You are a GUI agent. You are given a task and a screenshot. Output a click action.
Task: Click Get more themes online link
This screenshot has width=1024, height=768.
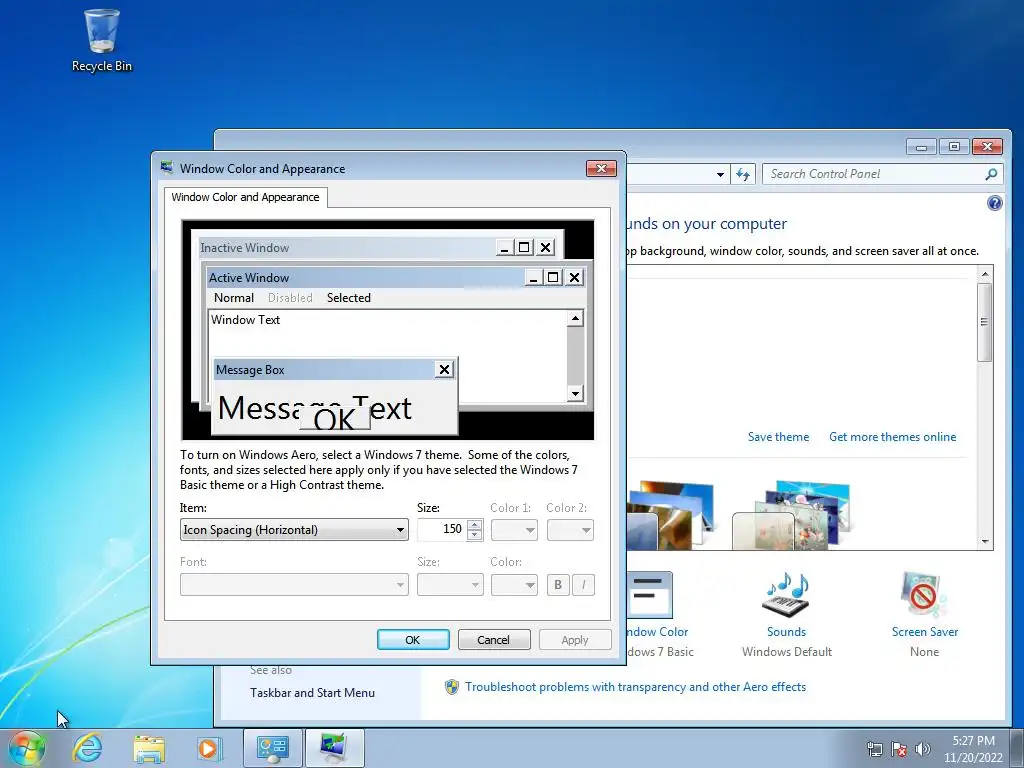[892, 437]
